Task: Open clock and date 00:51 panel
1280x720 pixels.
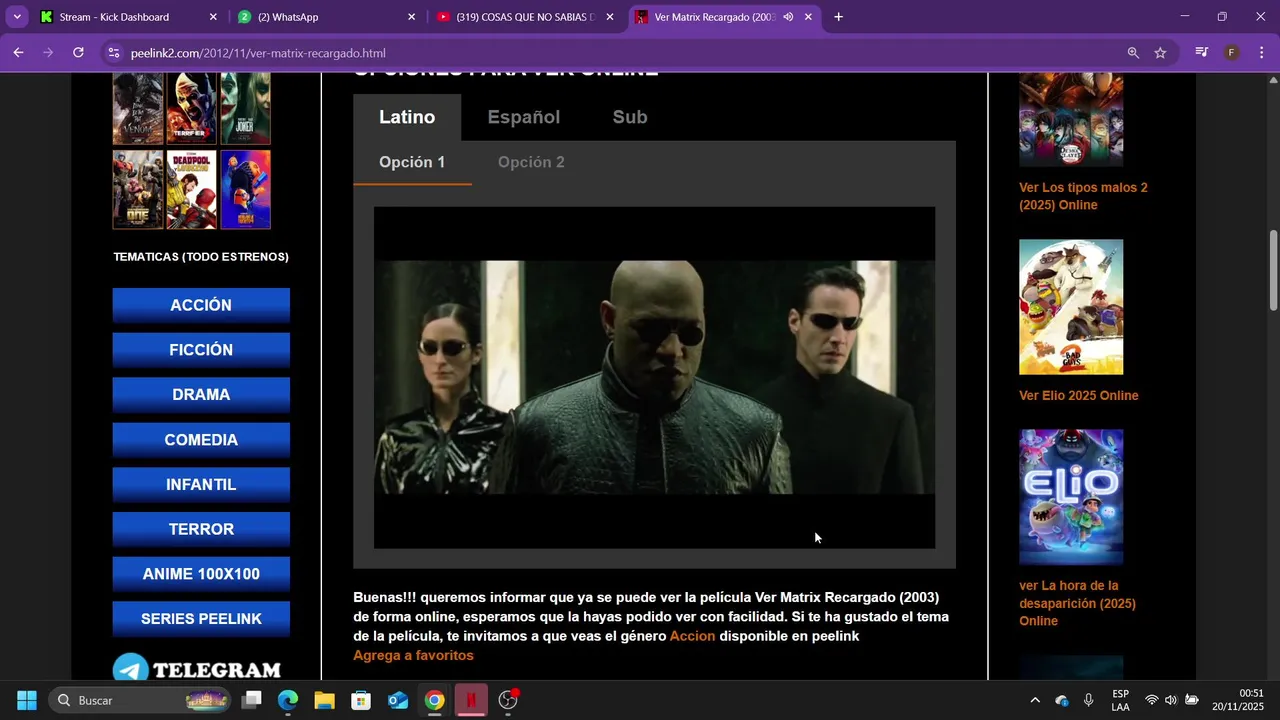Action: pyautogui.click(x=1238, y=700)
